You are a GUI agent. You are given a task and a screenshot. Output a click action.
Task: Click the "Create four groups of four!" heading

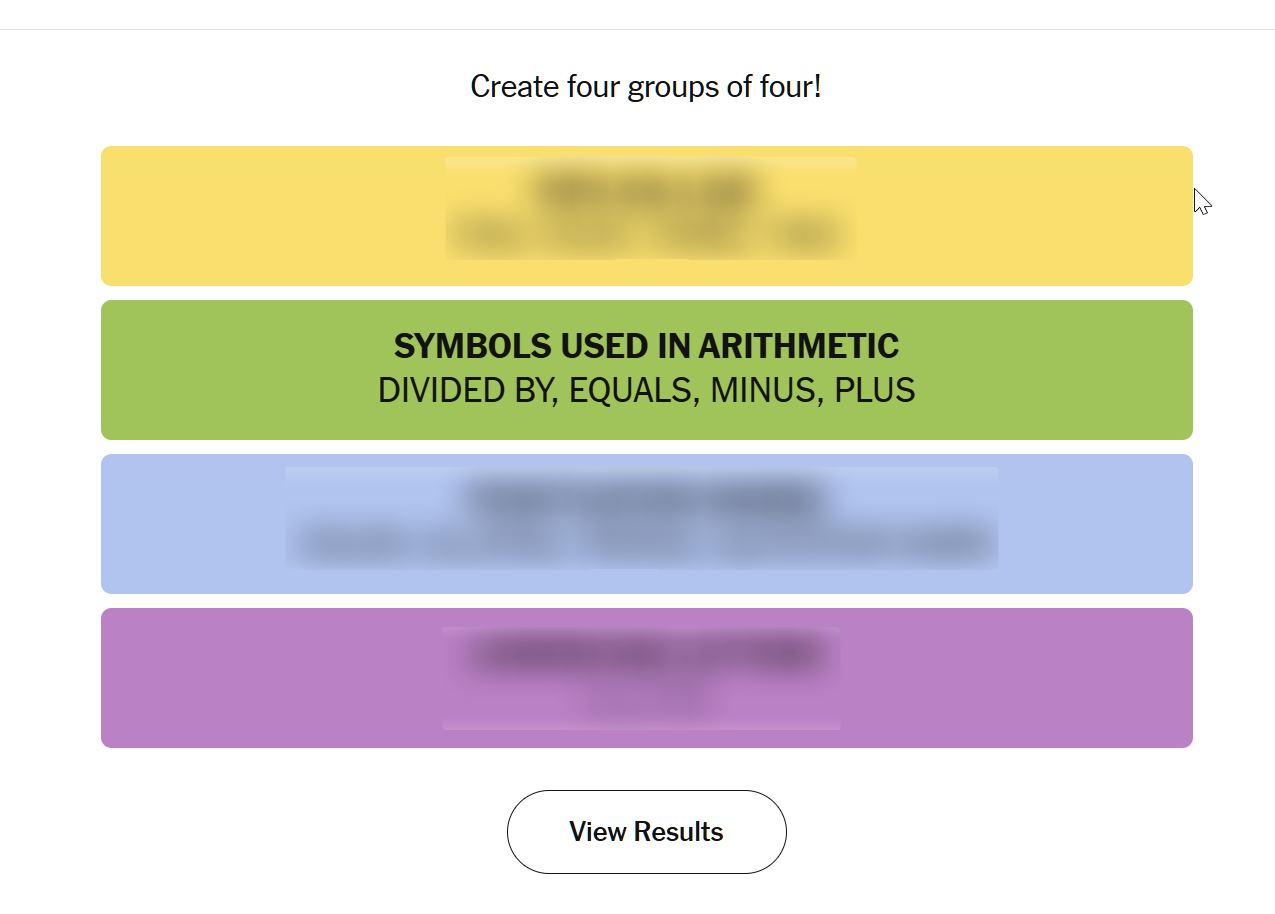[x=646, y=87]
